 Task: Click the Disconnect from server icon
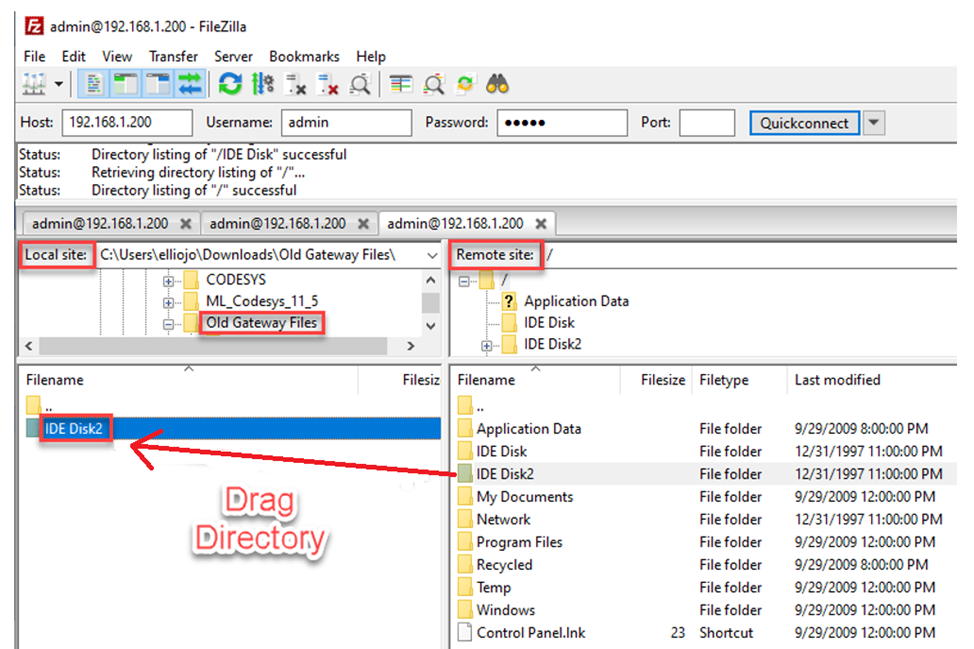(x=327, y=84)
